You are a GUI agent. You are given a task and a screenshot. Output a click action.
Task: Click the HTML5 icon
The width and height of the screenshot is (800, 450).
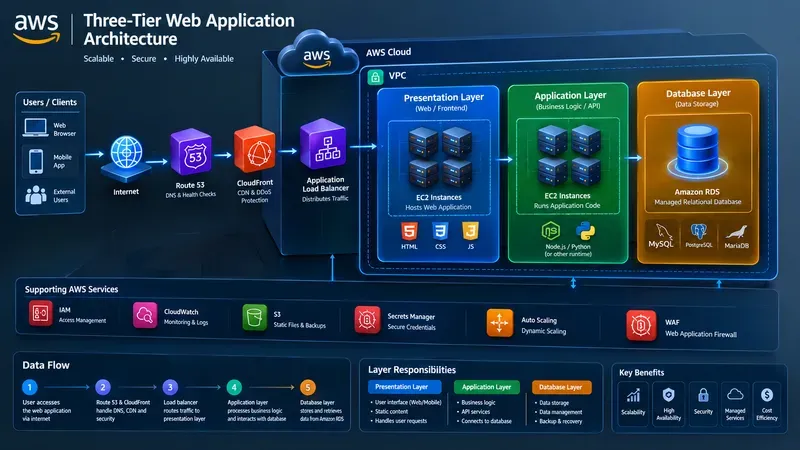(x=409, y=232)
